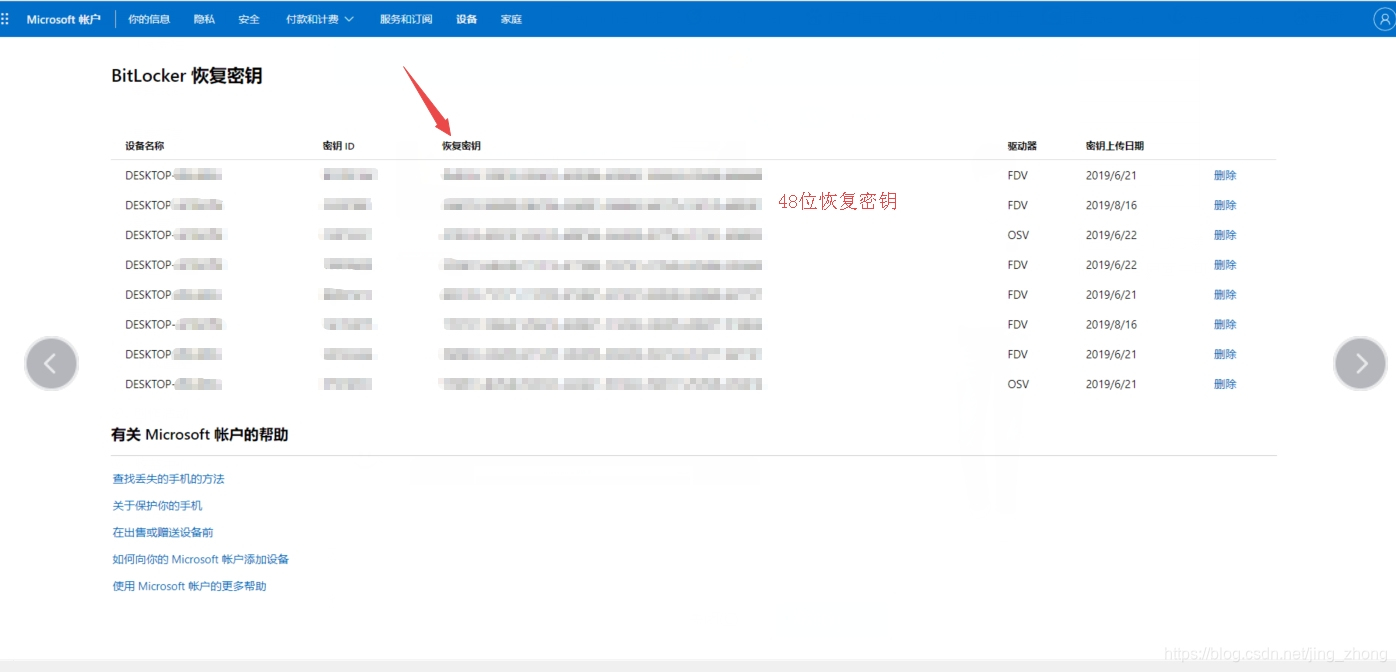Expand the 付款和计费 dropdown menu

[x=319, y=19]
